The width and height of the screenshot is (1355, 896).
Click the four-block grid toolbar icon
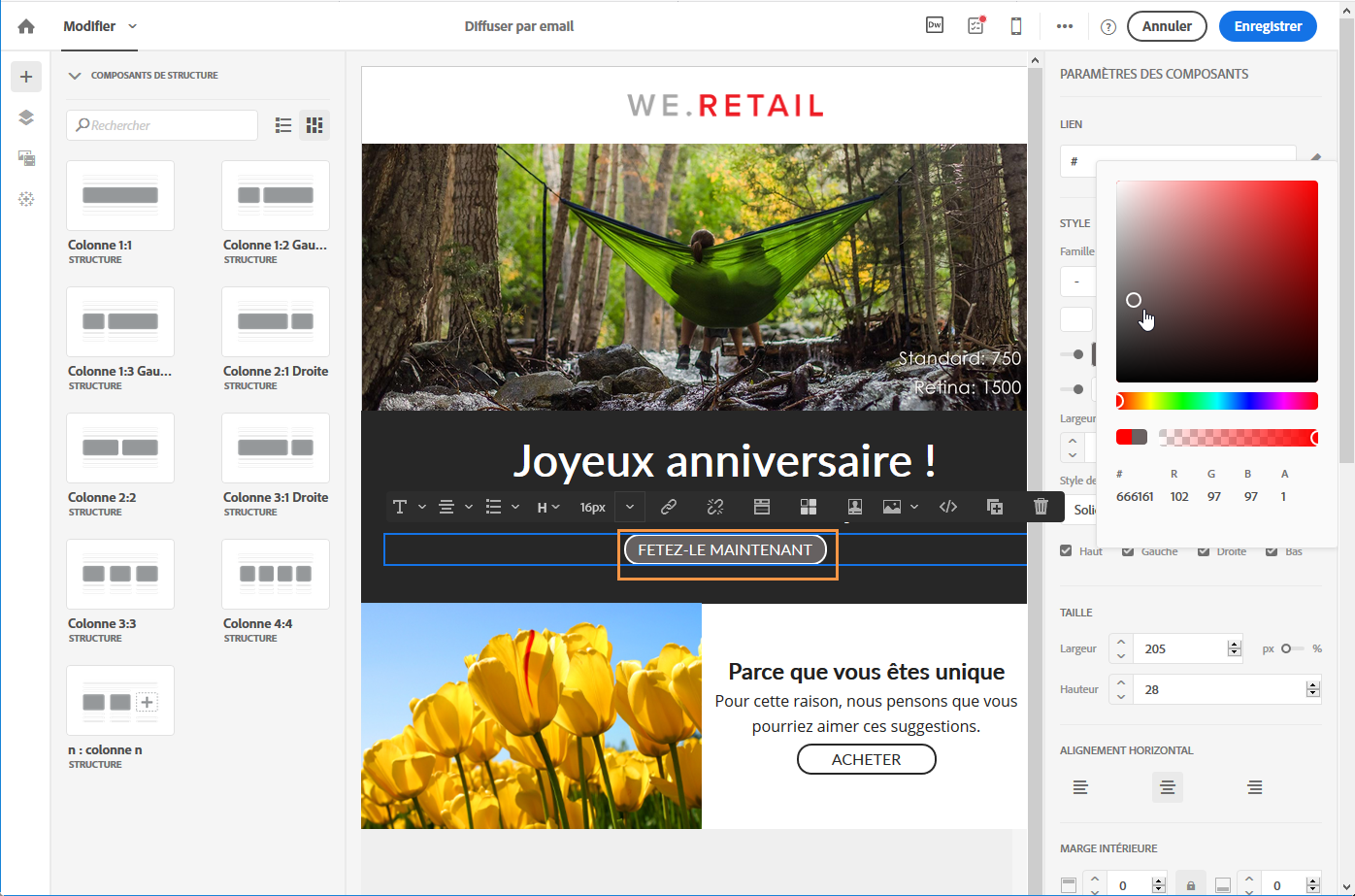809,507
